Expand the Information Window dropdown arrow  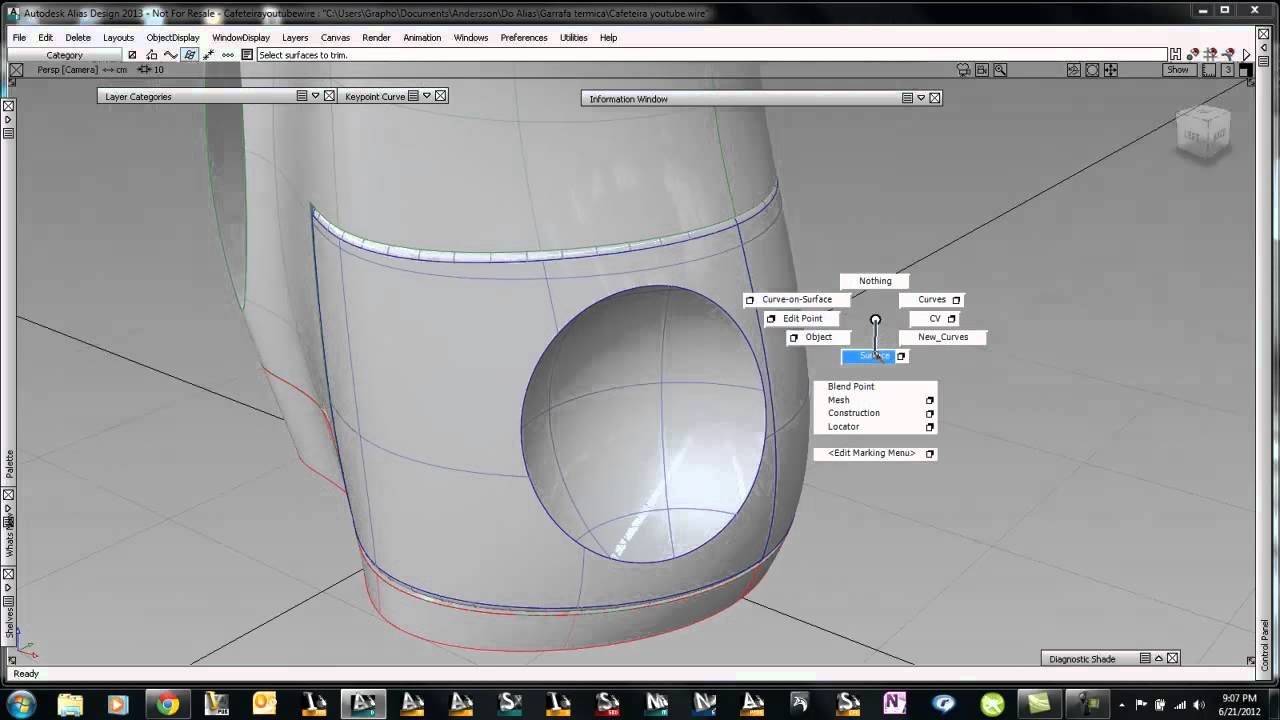(921, 98)
